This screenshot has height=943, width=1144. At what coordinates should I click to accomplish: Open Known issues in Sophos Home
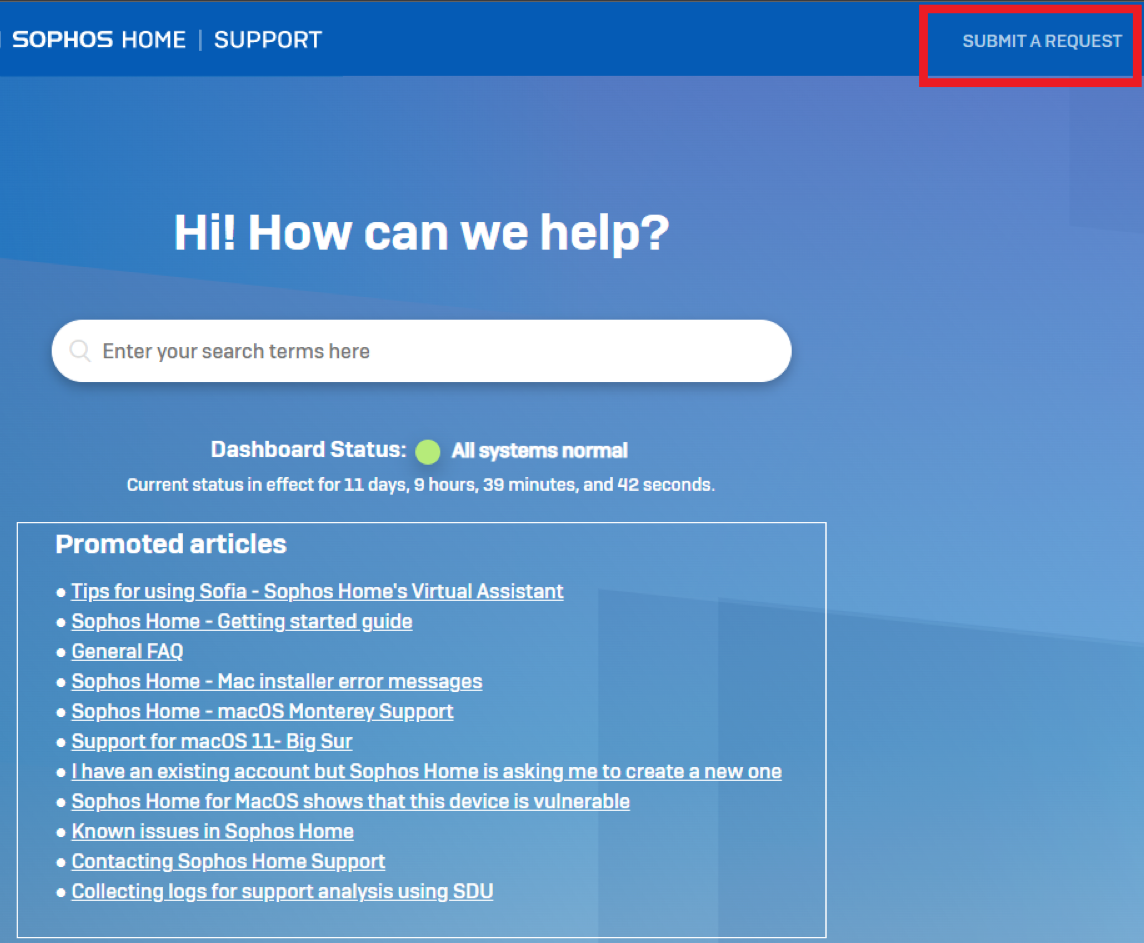(212, 831)
